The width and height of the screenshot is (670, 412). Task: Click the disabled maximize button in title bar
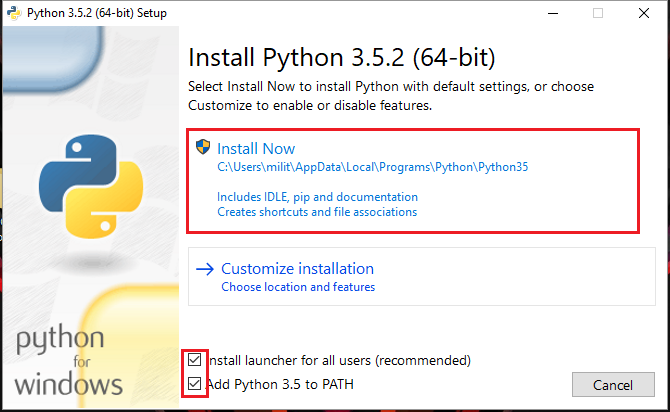coord(598,13)
